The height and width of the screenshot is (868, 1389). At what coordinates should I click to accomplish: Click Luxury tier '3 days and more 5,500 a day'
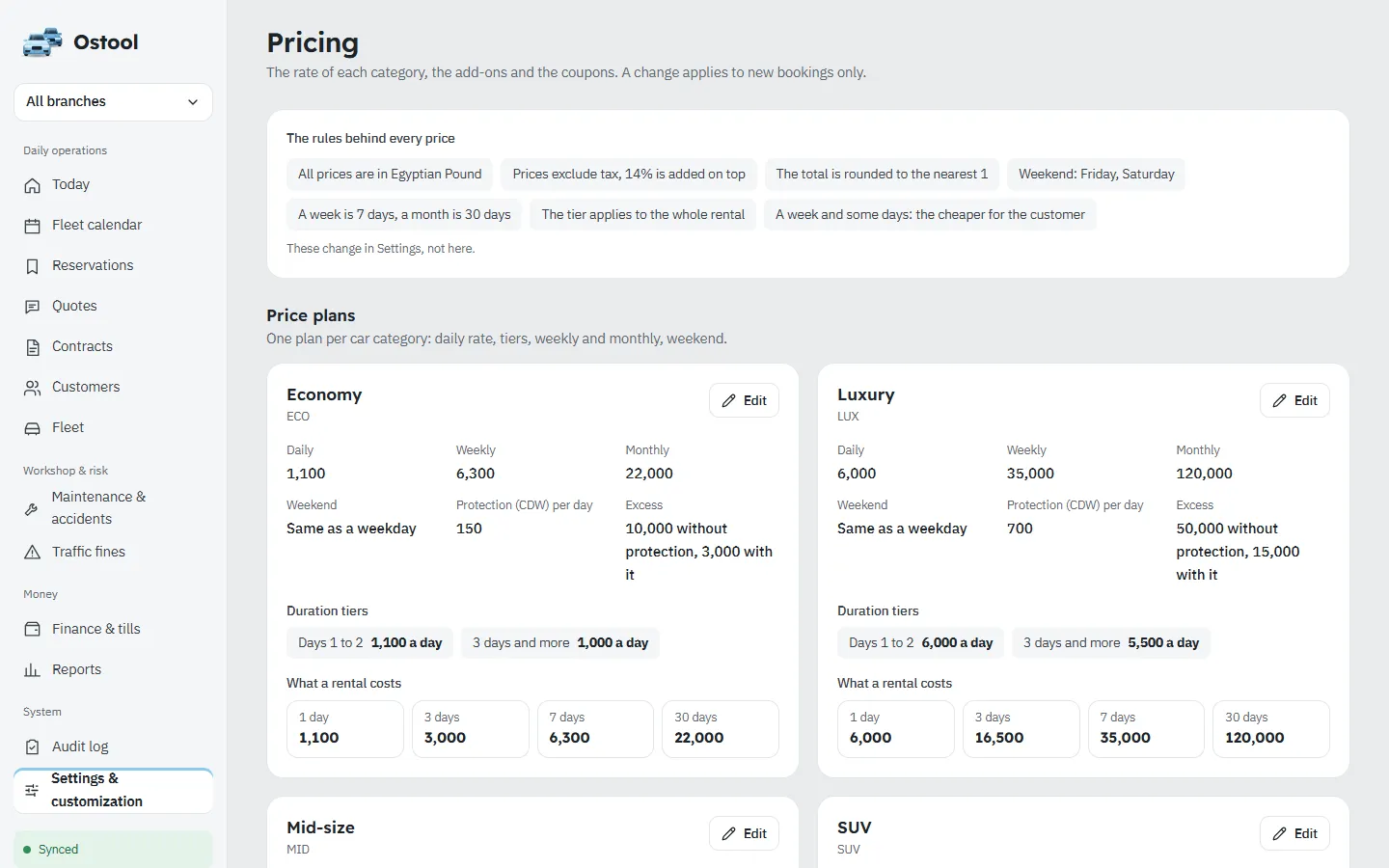tap(1111, 643)
